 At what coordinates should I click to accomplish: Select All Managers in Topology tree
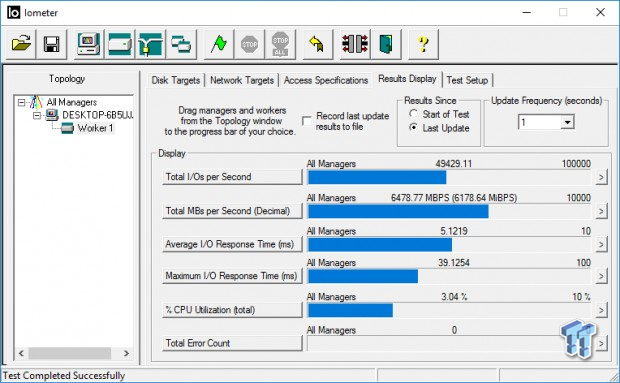[72, 102]
